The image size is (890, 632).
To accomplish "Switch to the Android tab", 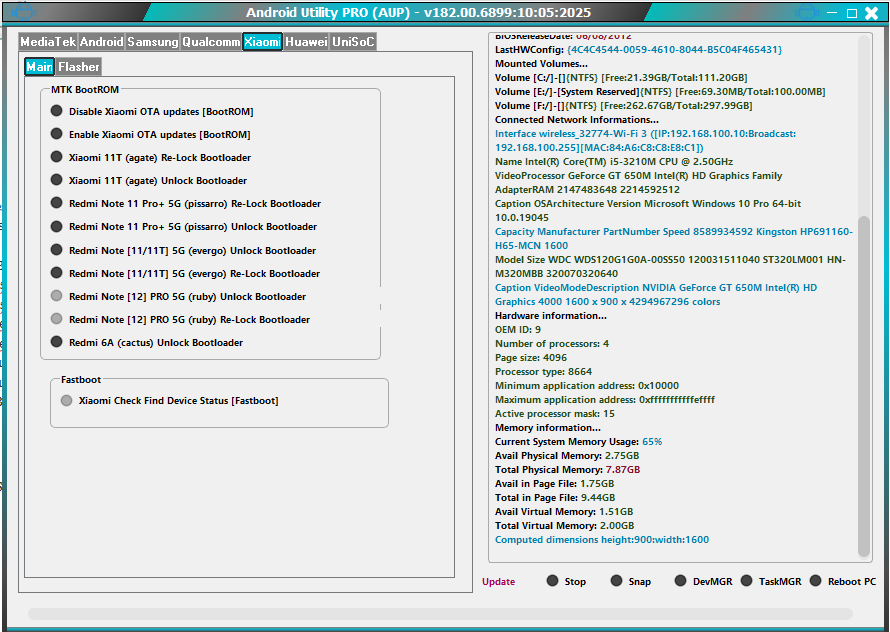I will coord(101,41).
